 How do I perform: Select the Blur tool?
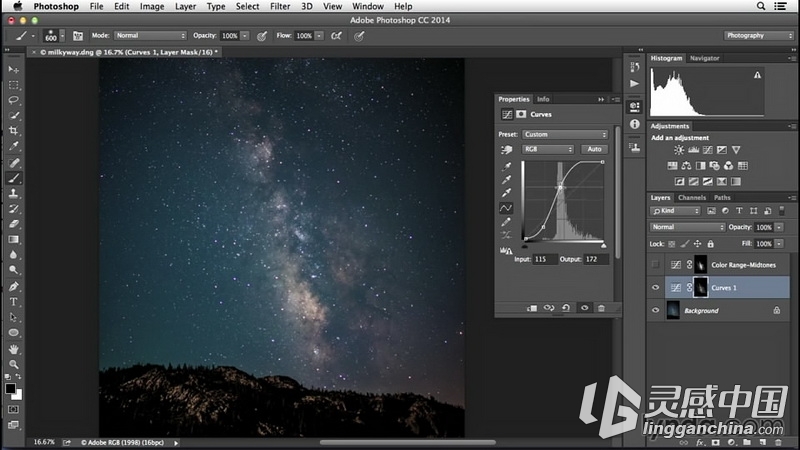14,255
